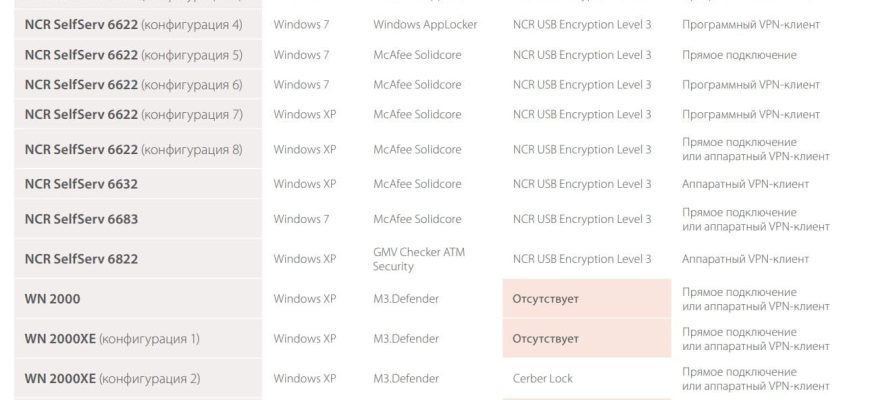Click the Cerber Lock cell
Image resolution: width=870 pixels, height=400 pixels.
coord(542,379)
